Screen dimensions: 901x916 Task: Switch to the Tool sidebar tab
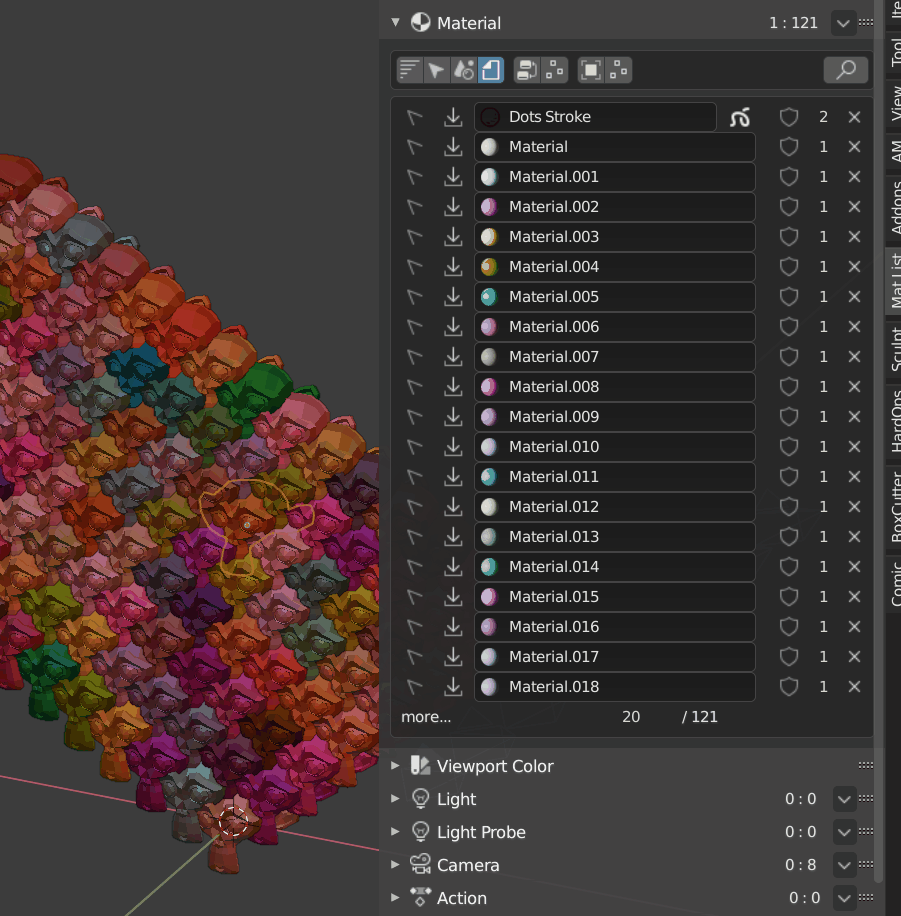coord(895,51)
